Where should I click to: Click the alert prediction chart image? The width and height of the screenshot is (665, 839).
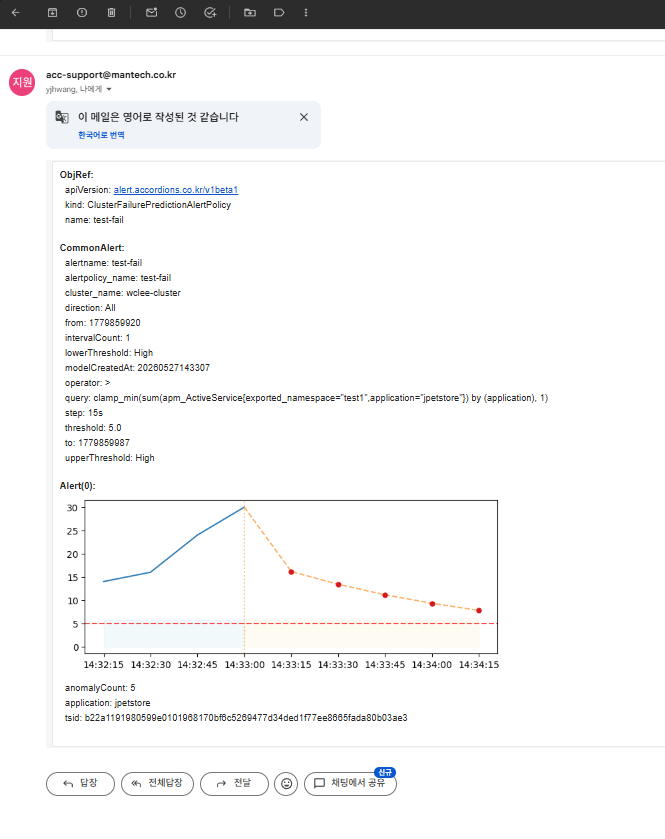point(280,584)
